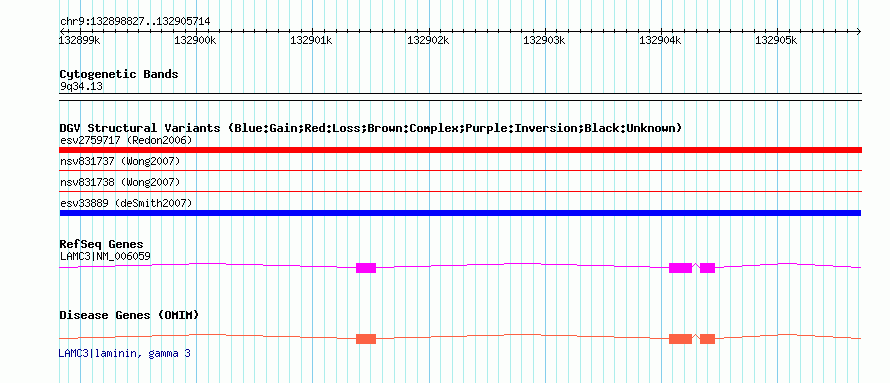Open the LAMC3|NM_006059 transcript label
The width and height of the screenshot is (890, 383).
point(105,256)
